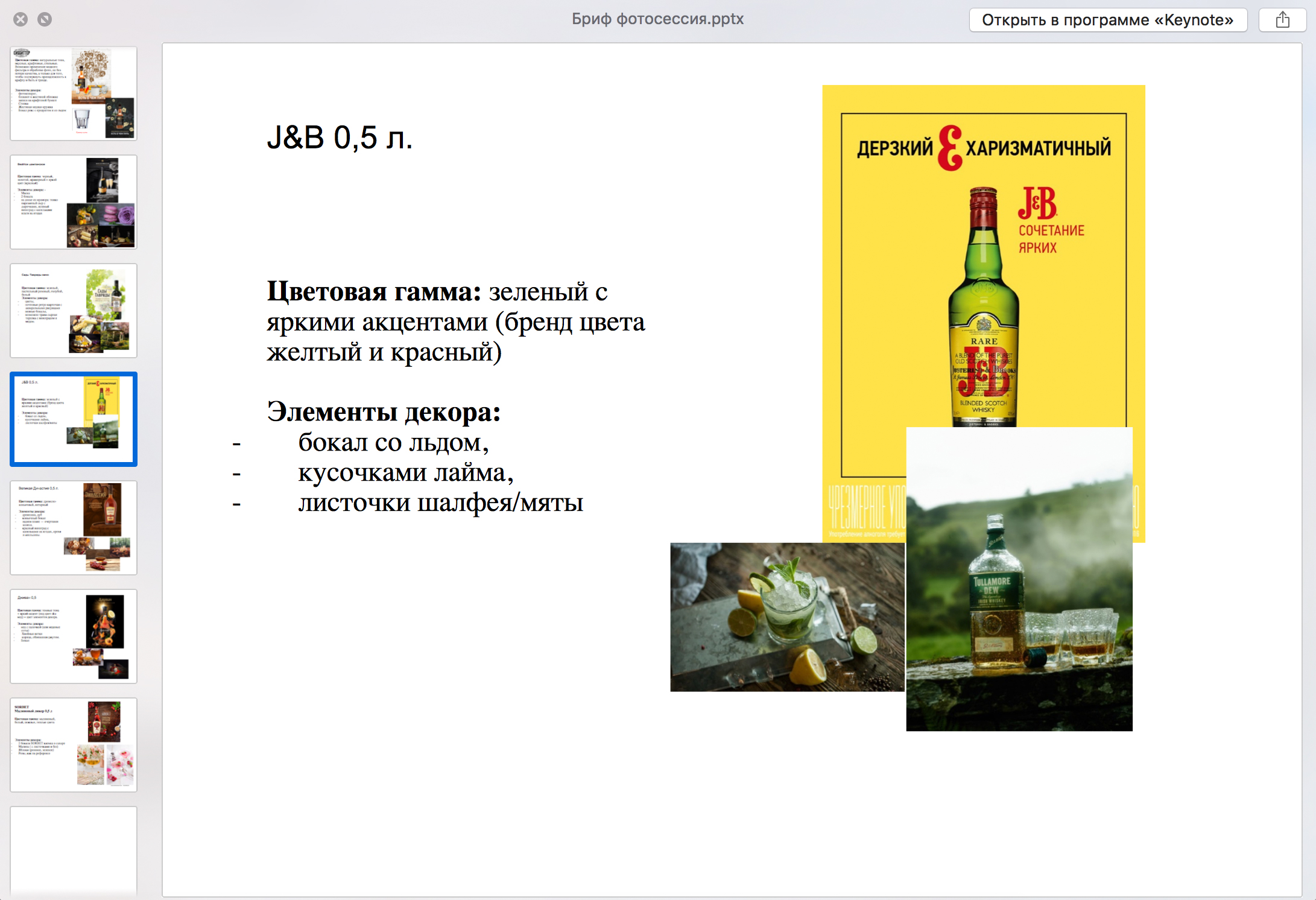Viewport: 1316px width, 900px height.
Task: Click the window title 'Бриф фотосессия.pptx'
Action: 657,19
